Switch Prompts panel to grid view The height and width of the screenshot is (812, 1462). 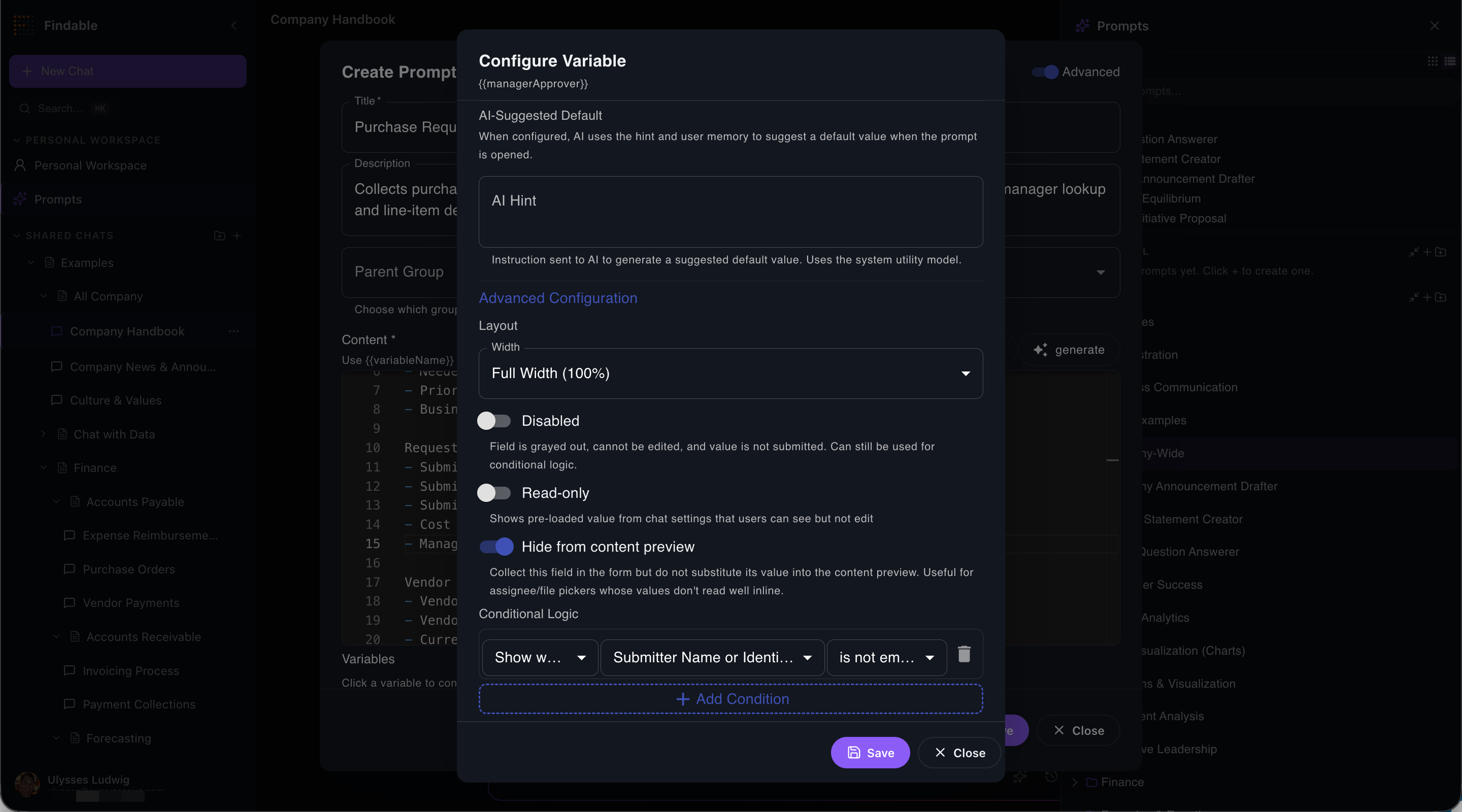(1433, 61)
